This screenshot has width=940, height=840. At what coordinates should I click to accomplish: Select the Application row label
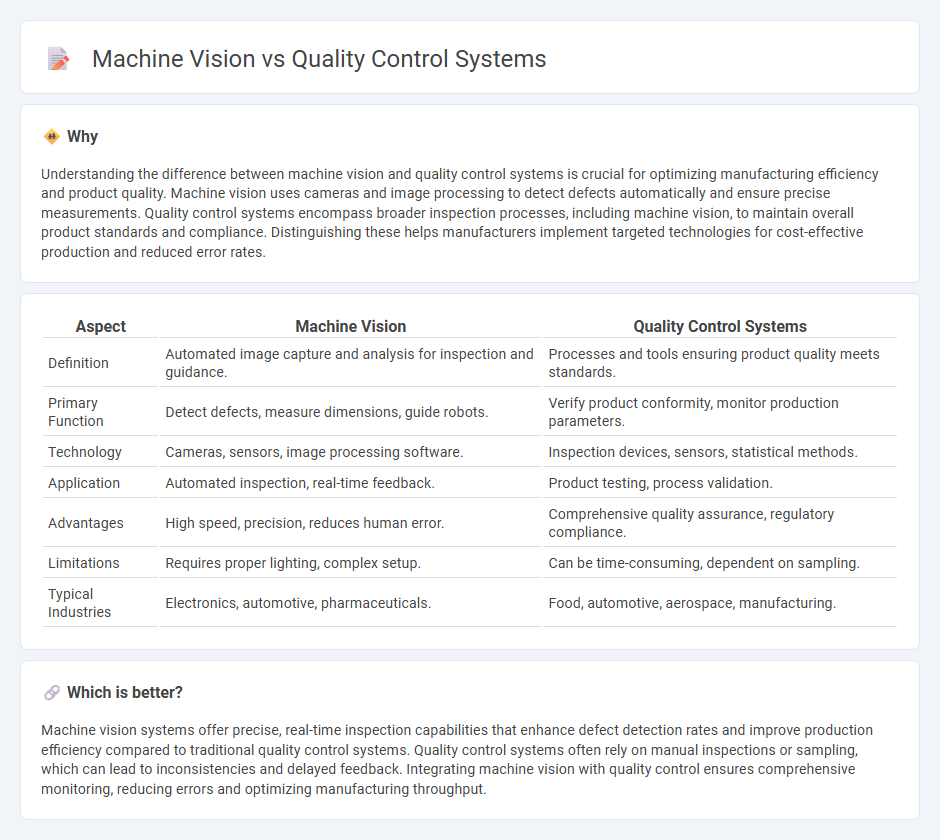pos(84,483)
